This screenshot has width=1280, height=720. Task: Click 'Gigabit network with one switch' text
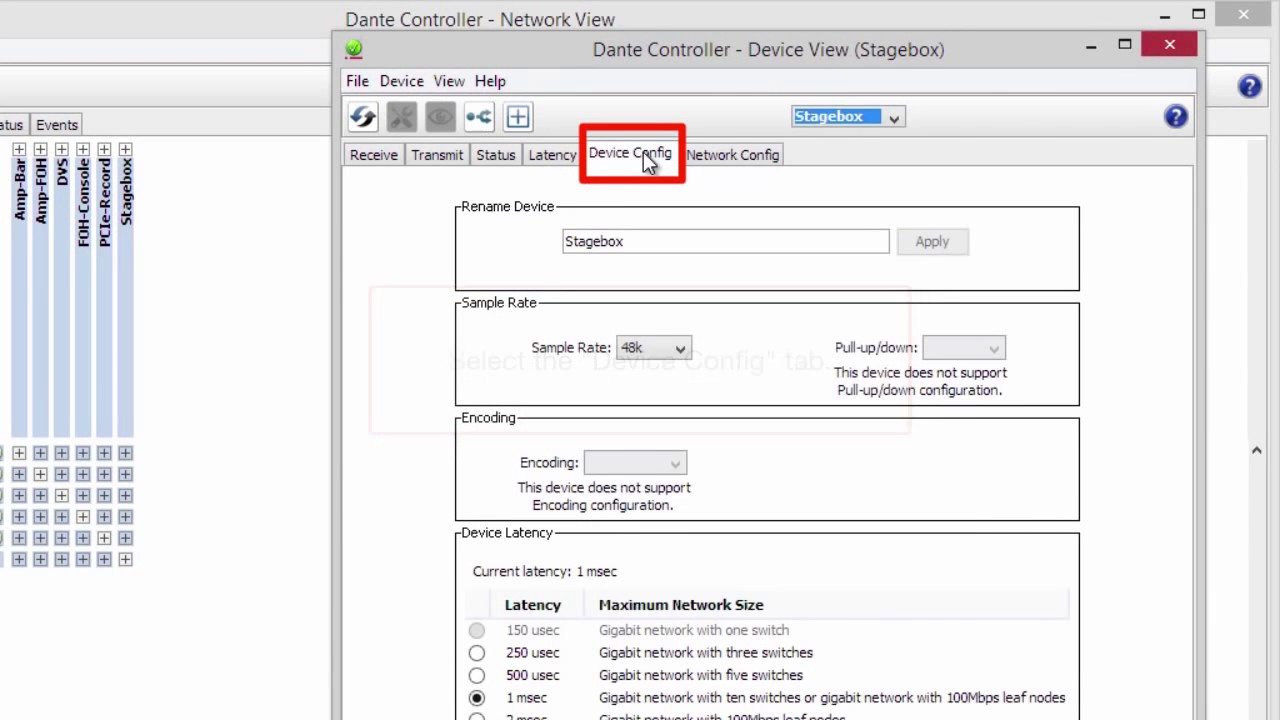coord(694,630)
